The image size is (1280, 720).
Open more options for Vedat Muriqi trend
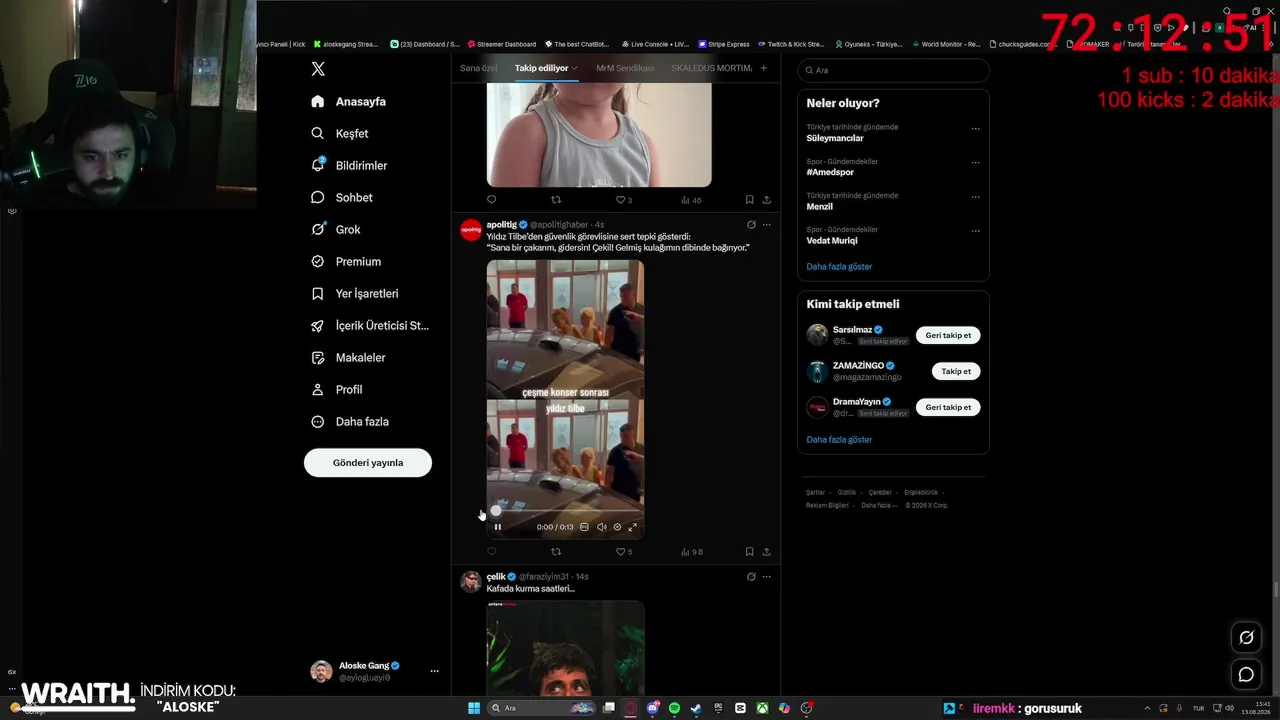point(976,230)
